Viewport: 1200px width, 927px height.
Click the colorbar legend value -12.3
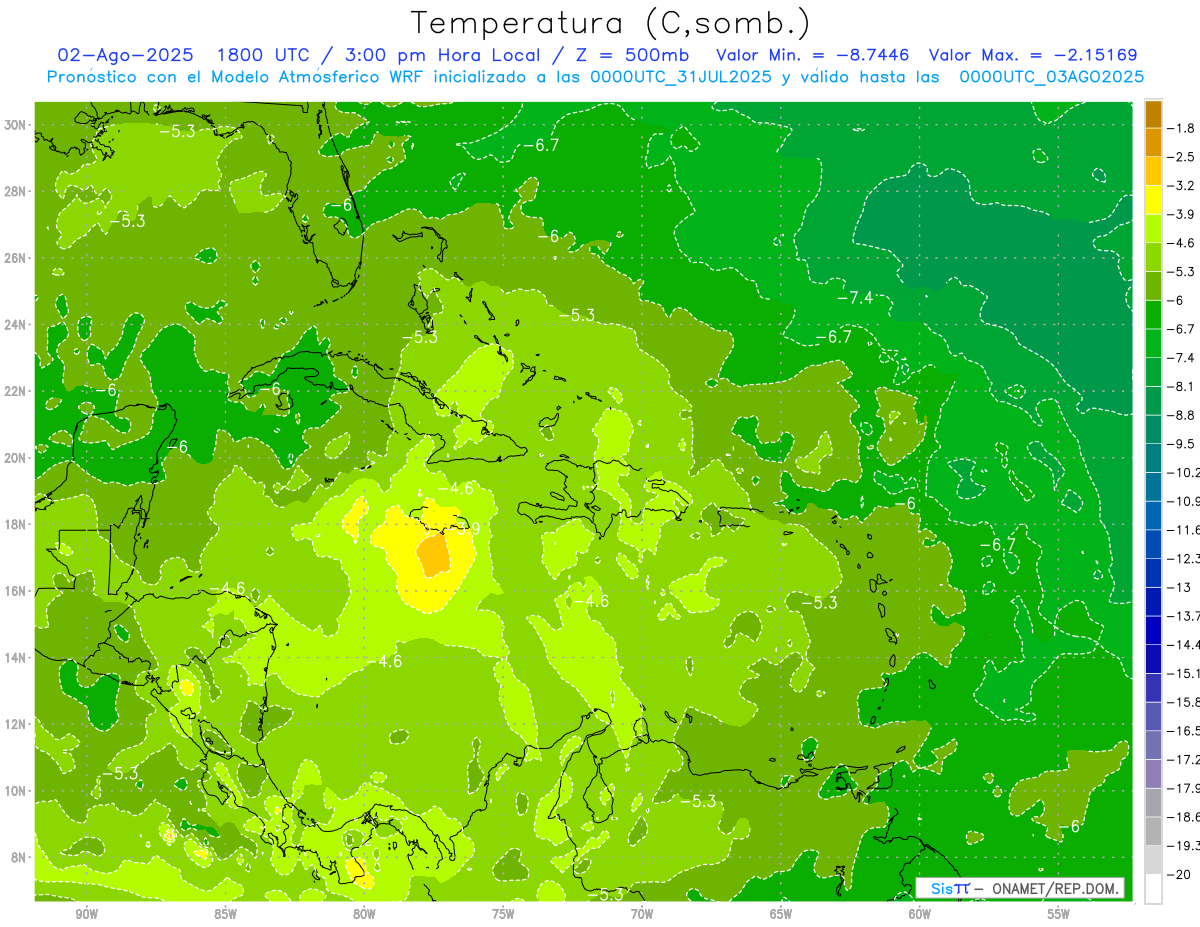point(1183,558)
